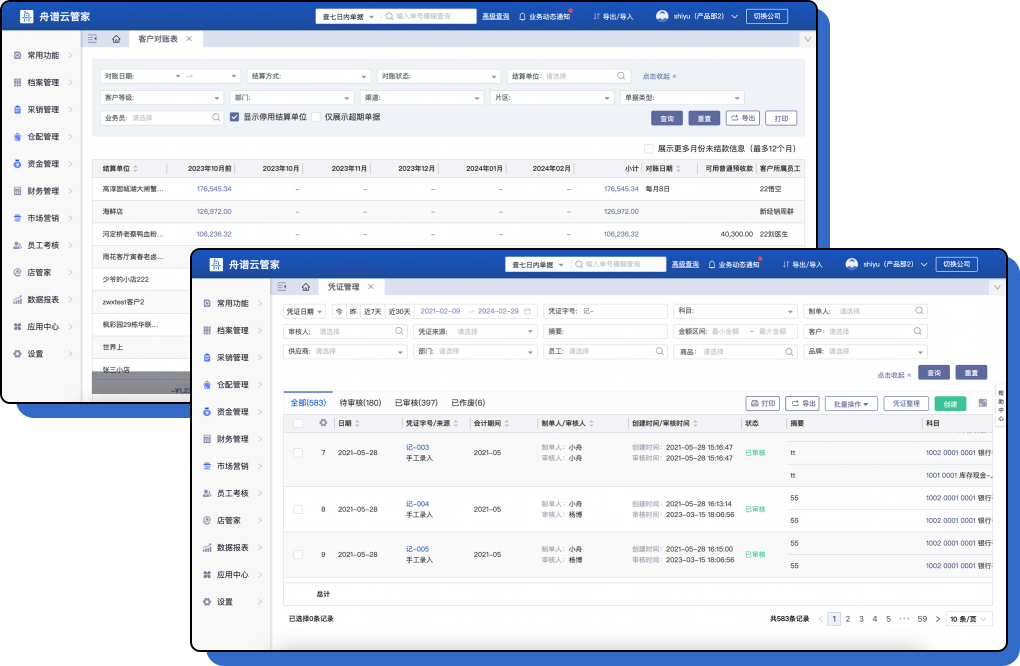Viewport: 1020px width, 666px height.
Task: Switch to the 待审核(180) tab
Action: (360, 403)
